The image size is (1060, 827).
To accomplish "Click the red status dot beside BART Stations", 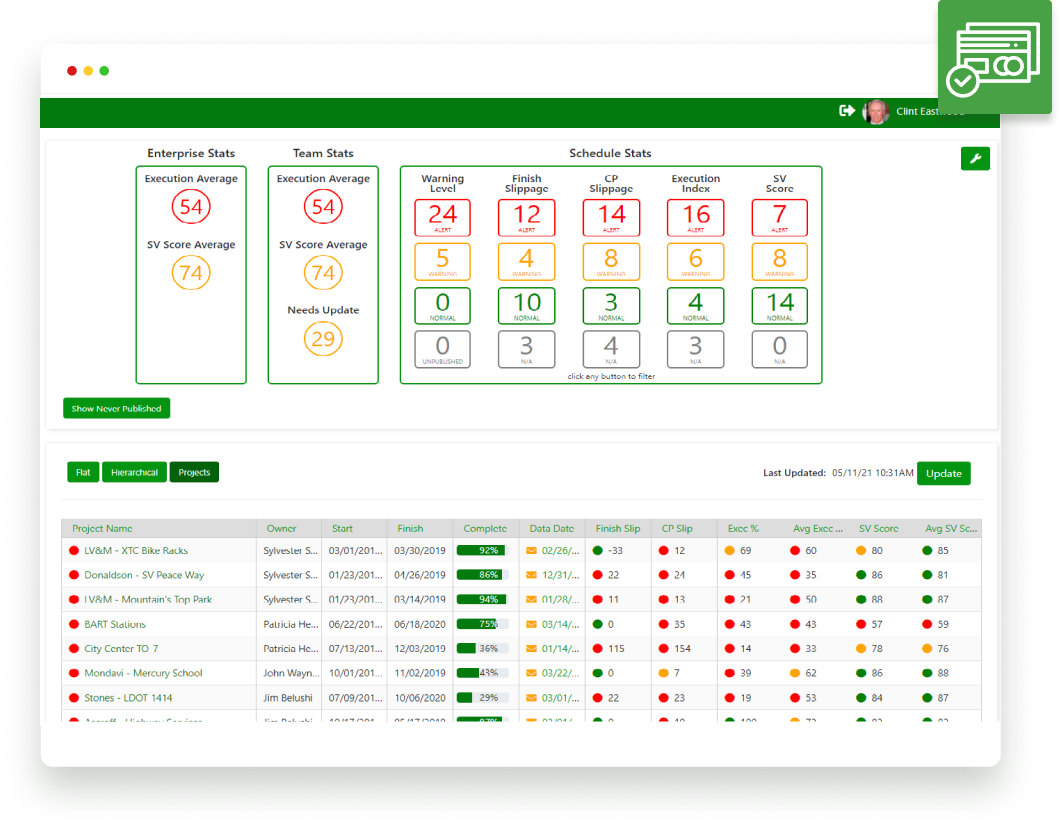I will [x=73, y=624].
